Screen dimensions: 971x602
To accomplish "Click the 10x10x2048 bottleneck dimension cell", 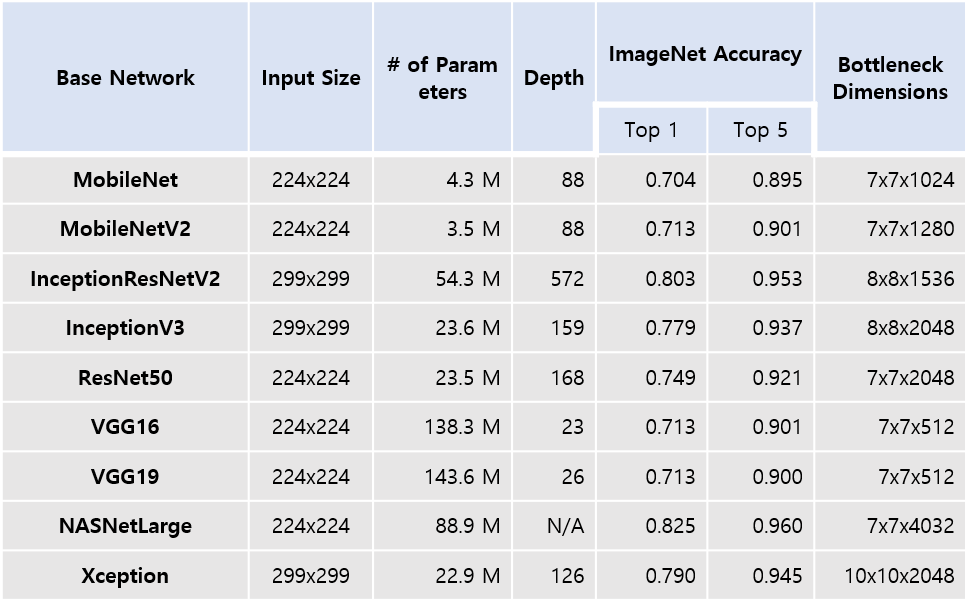I will click(x=899, y=576).
